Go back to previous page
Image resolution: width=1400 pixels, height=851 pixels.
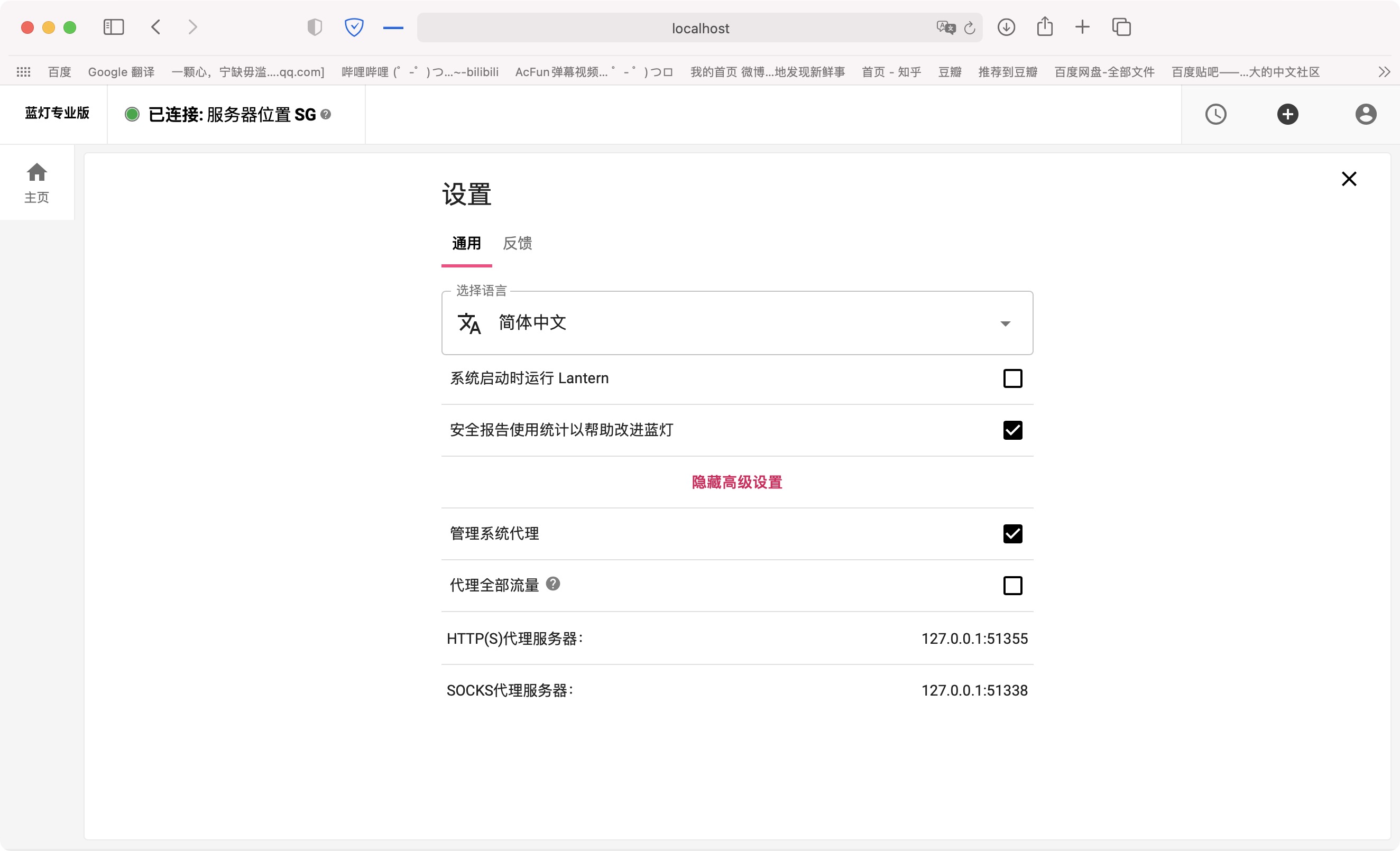[x=155, y=27]
